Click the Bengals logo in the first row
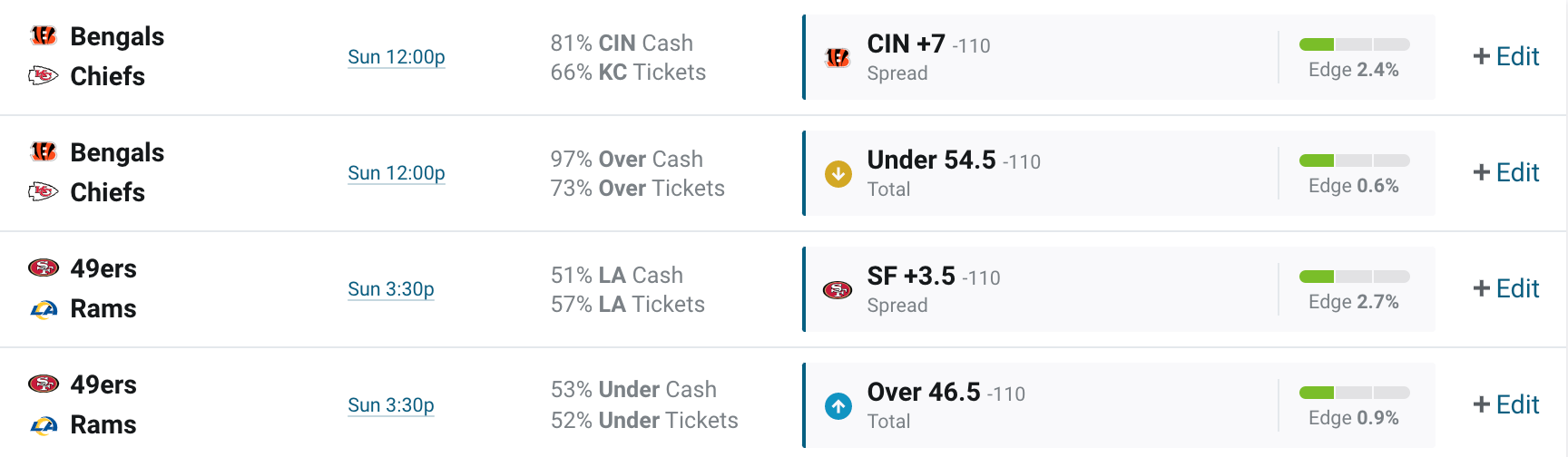 tap(44, 36)
